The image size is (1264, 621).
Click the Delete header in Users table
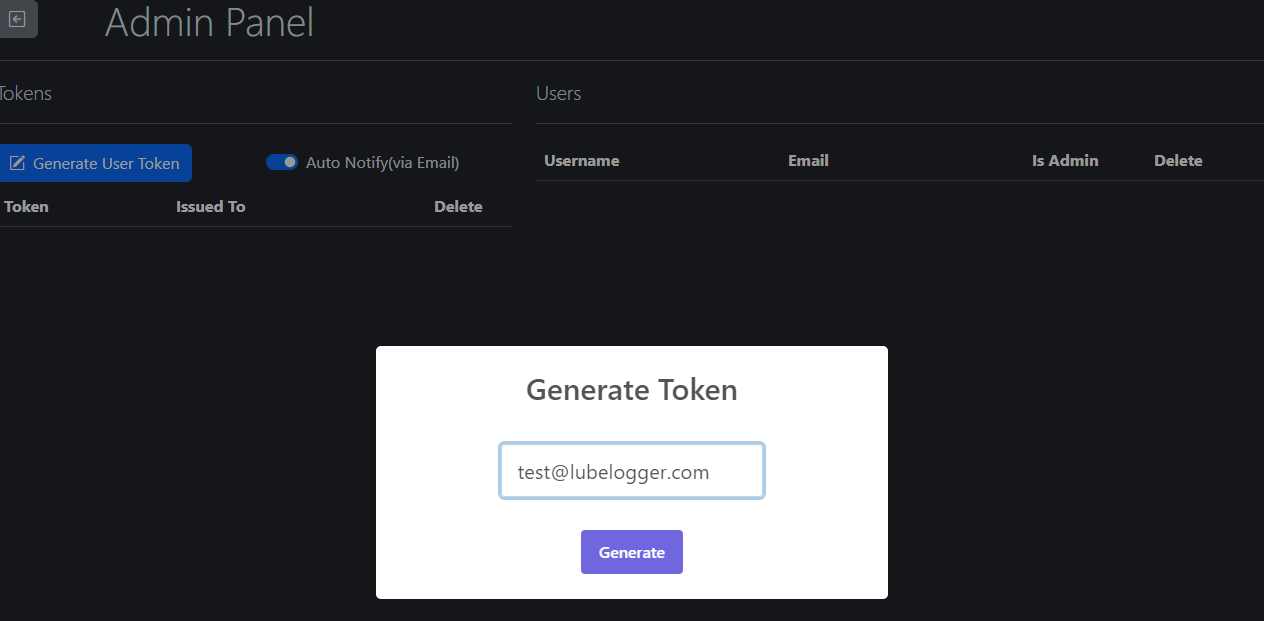click(x=1178, y=161)
